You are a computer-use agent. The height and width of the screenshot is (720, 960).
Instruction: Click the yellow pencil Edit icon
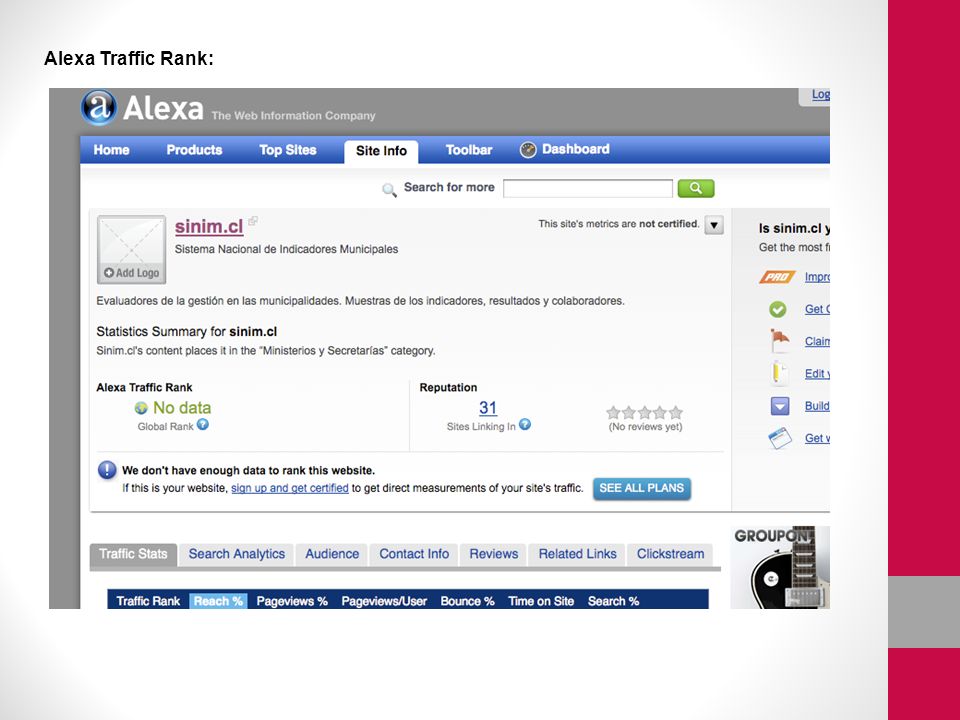[x=779, y=373]
